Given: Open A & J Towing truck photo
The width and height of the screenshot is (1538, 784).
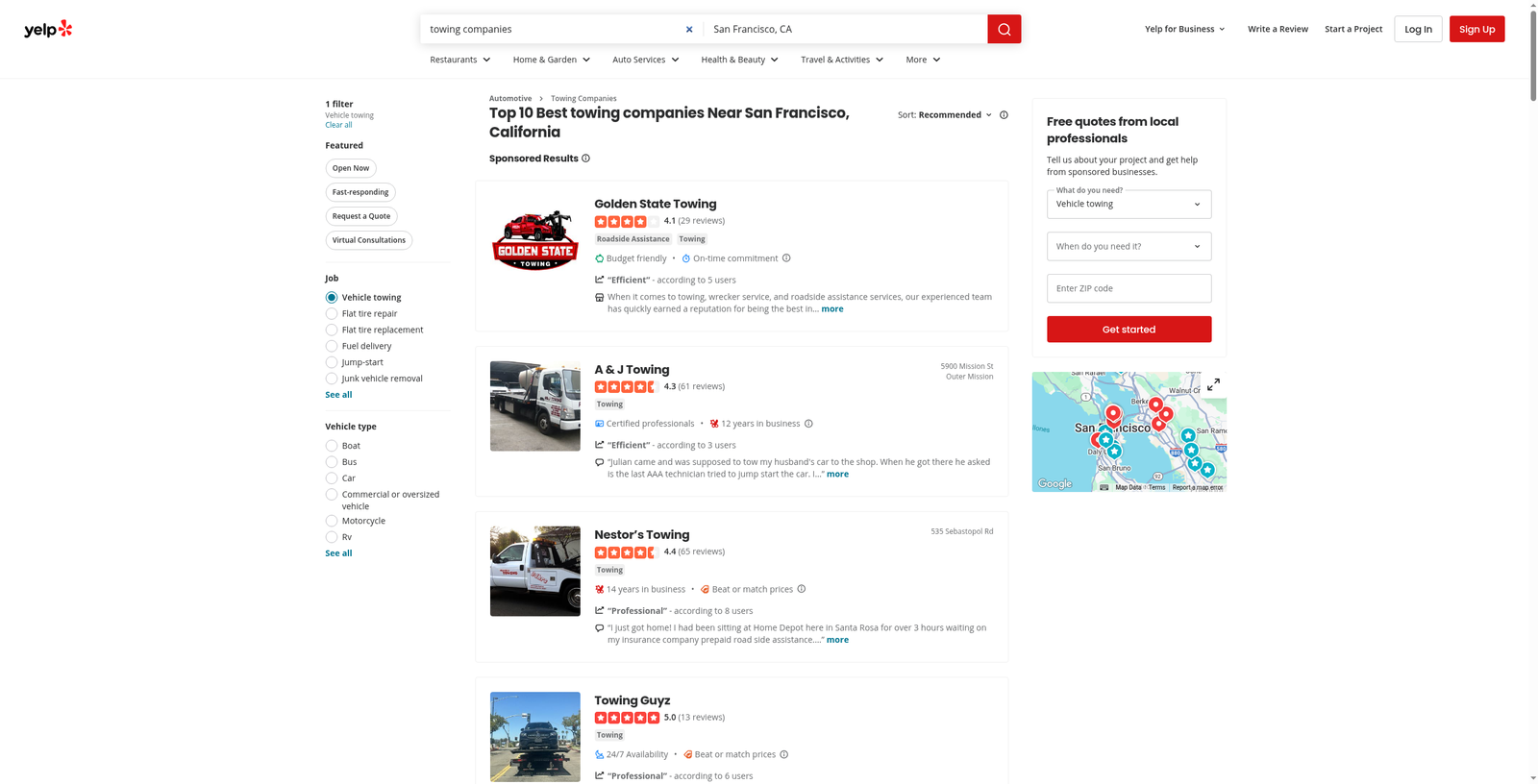Looking at the screenshot, I should coord(534,406).
